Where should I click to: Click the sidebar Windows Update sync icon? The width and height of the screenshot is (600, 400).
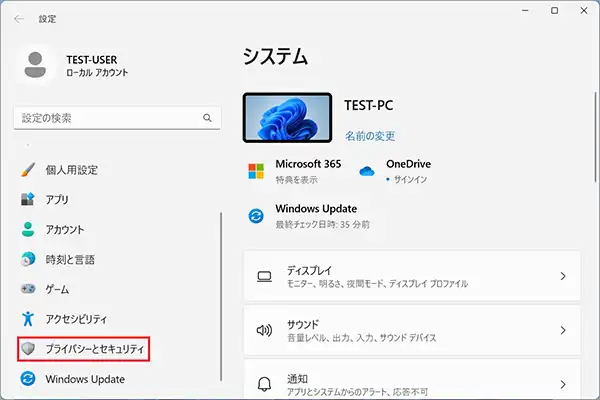tap(28, 379)
